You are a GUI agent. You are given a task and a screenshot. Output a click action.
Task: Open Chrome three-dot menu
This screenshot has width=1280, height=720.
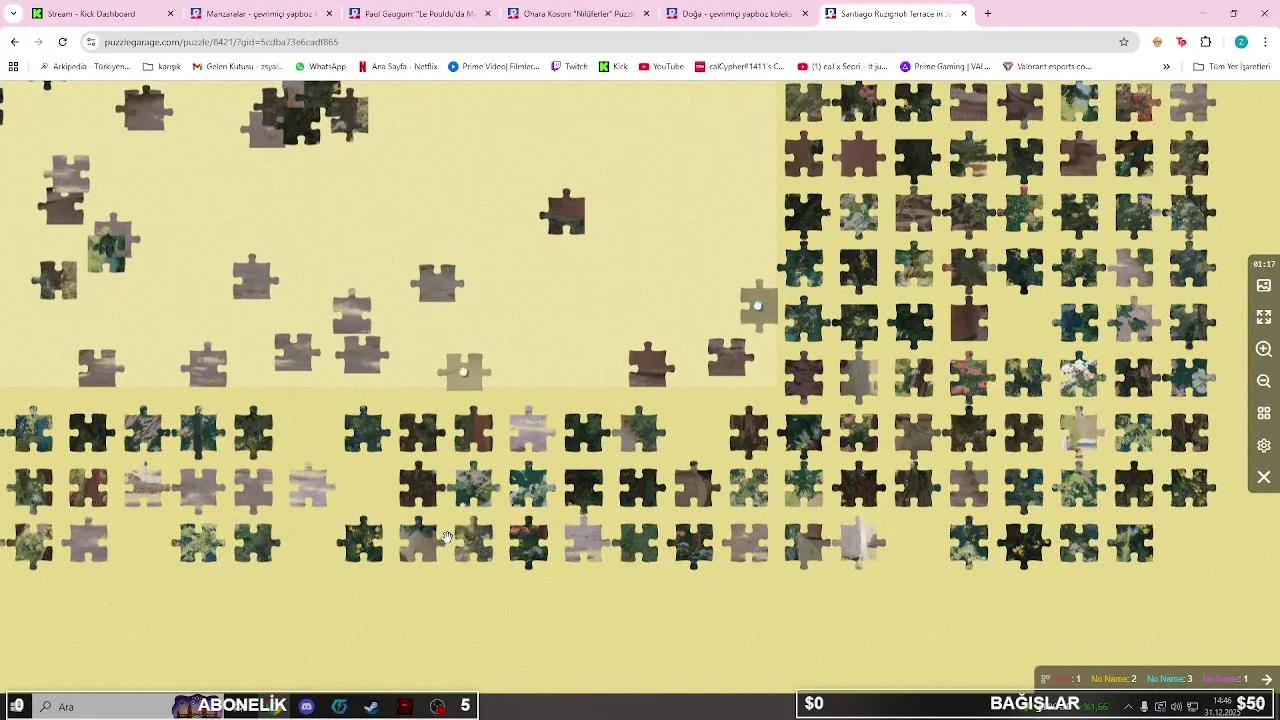[1266, 42]
